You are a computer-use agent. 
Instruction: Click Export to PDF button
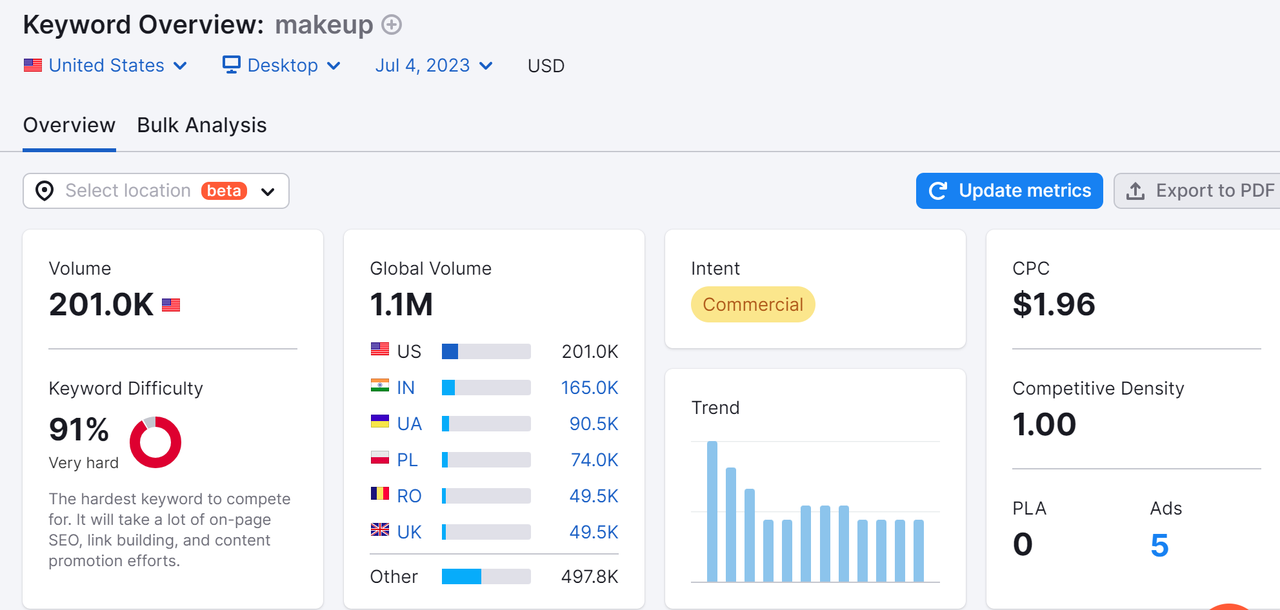(1200, 191)
